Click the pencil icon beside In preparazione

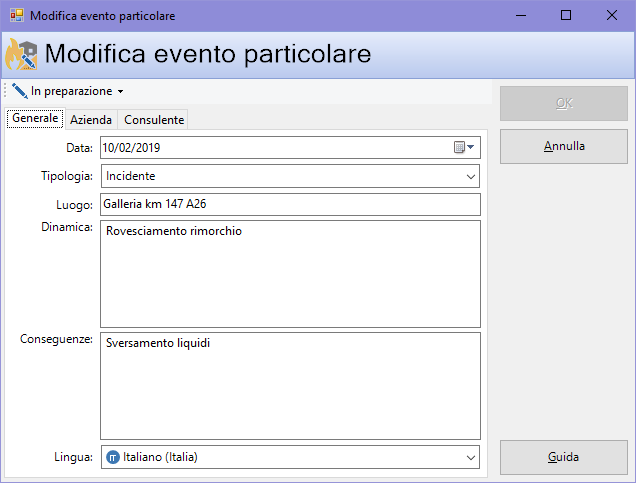tap(19, 91)
